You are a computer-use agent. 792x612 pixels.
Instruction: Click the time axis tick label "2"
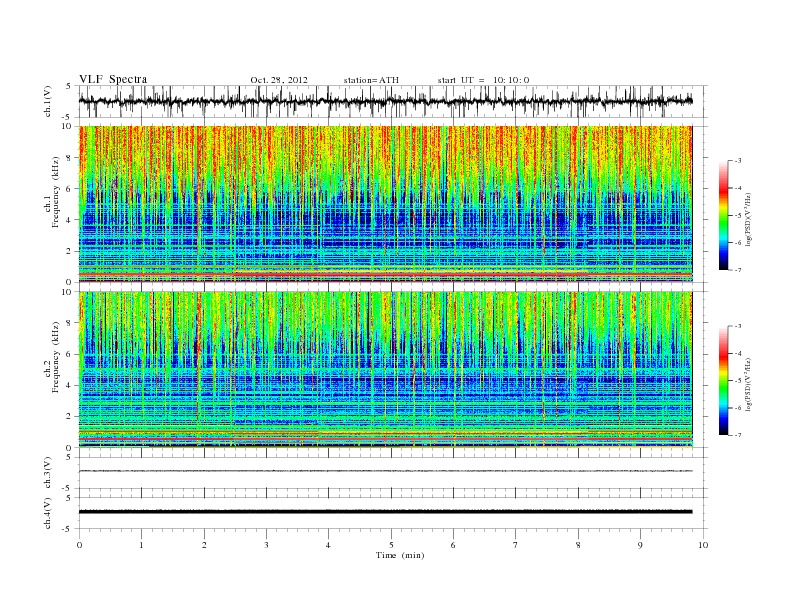(204, 545)
